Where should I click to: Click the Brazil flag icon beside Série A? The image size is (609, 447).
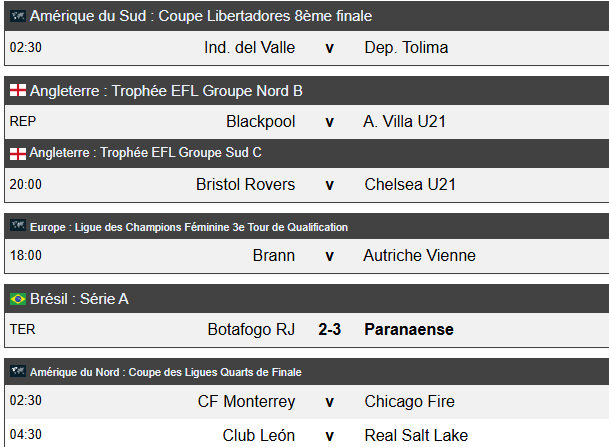[x=18, y=299]
